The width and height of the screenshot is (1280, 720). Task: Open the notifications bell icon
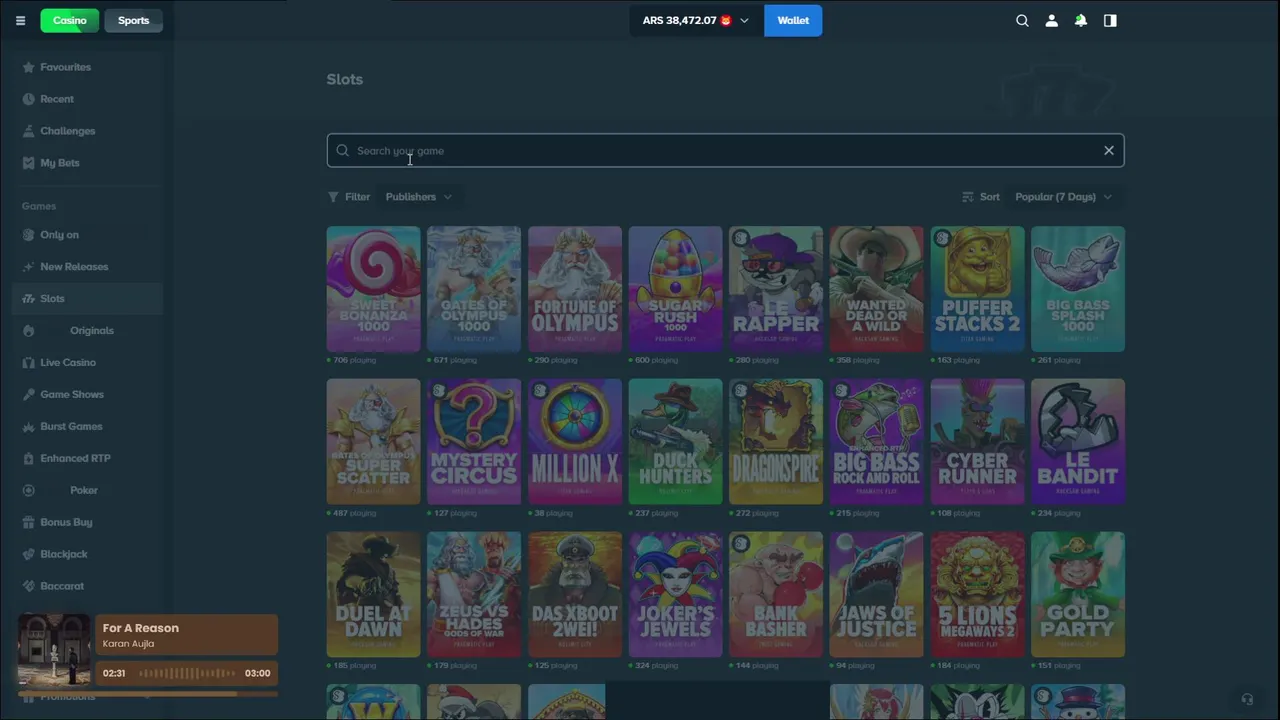point(1081,21)
